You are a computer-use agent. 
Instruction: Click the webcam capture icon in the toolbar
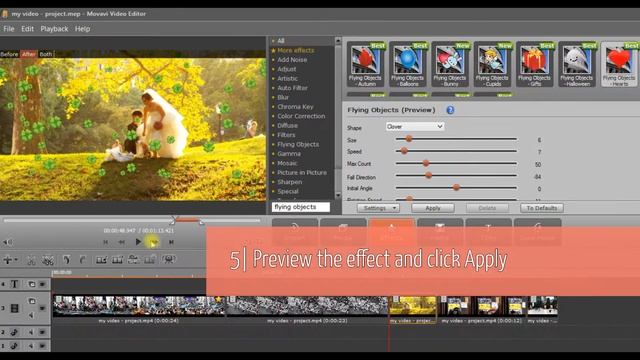tap(168, 260)
